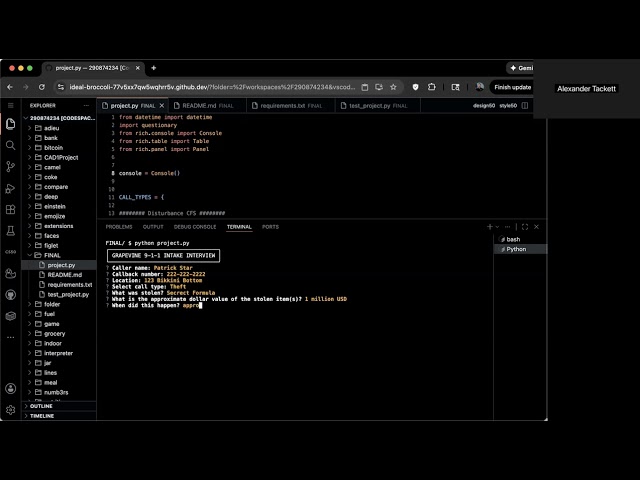Collapse the 290874234 codespace root

tap(60, 118)
